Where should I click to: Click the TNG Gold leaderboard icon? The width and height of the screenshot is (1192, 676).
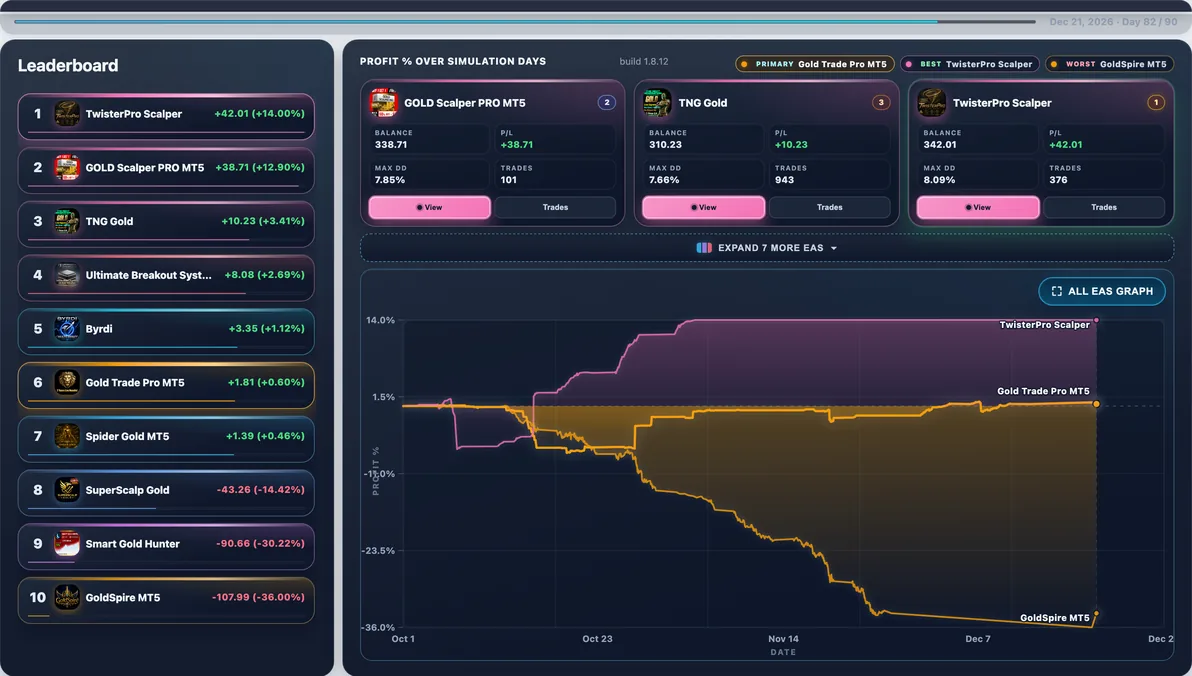coord(67,221)
